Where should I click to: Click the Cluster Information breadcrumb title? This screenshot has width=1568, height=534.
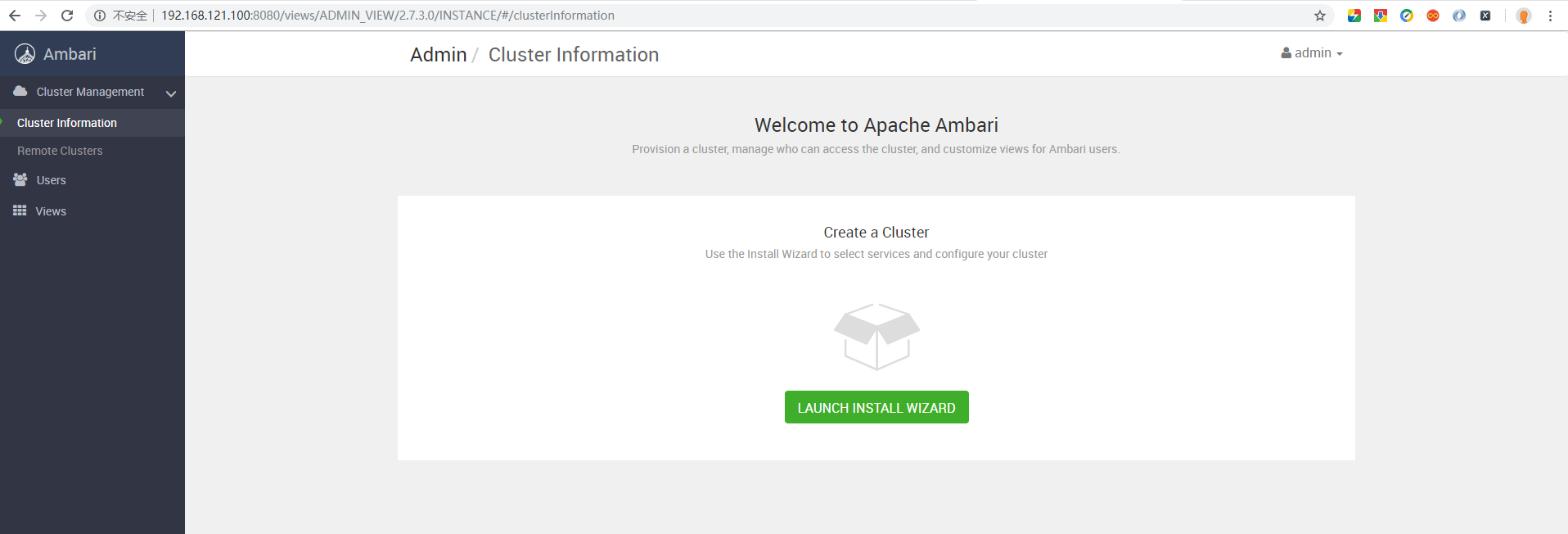click(573, 55)
